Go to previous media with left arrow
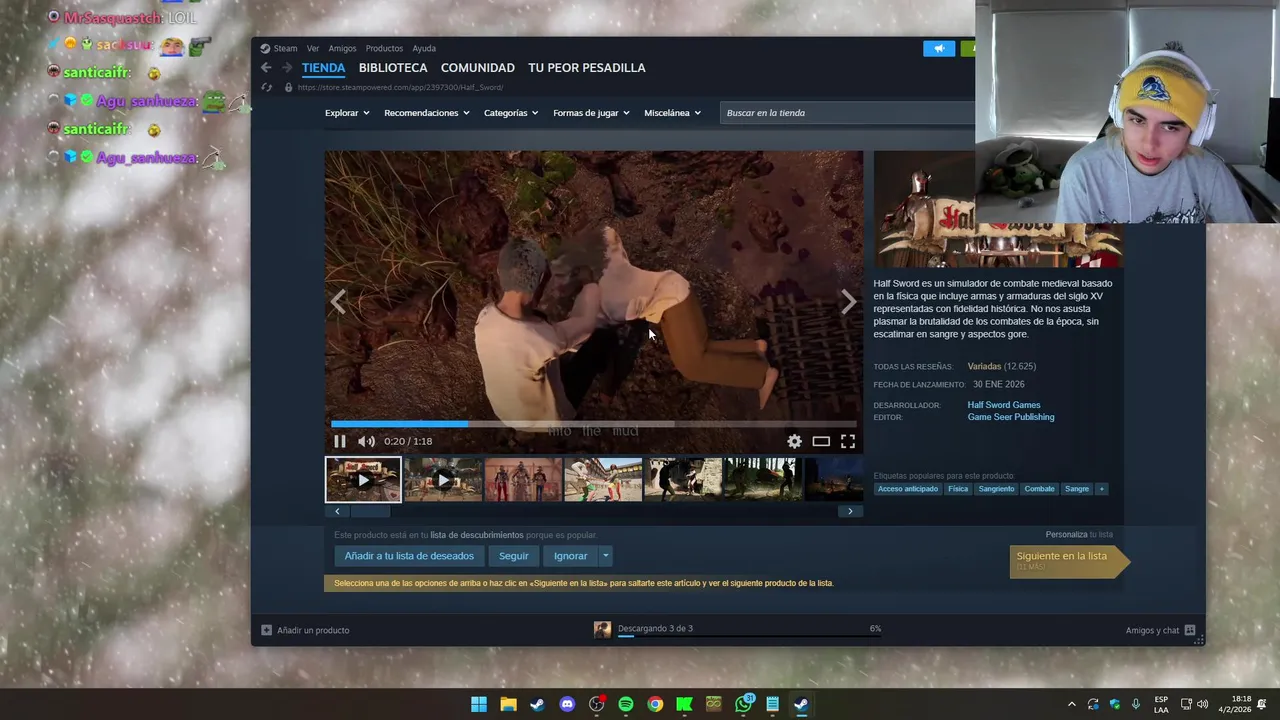 pyautogui.click(x=339, y=301)
